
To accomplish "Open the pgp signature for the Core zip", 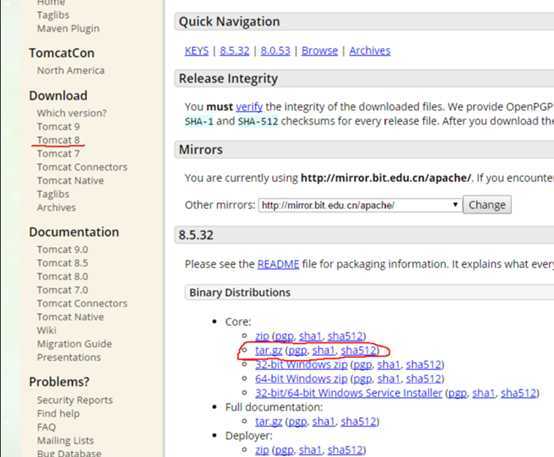I will 284,336.
